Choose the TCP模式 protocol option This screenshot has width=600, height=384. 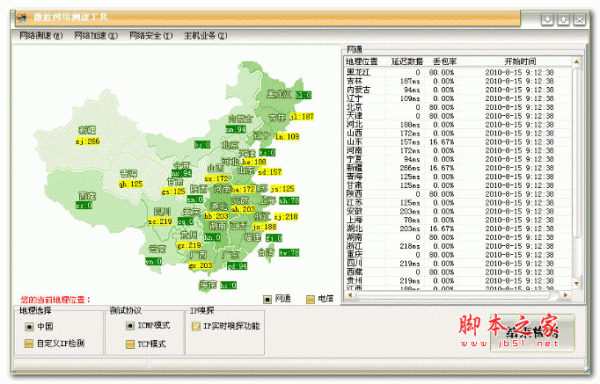pyautogui.click(x=130, y=344)
